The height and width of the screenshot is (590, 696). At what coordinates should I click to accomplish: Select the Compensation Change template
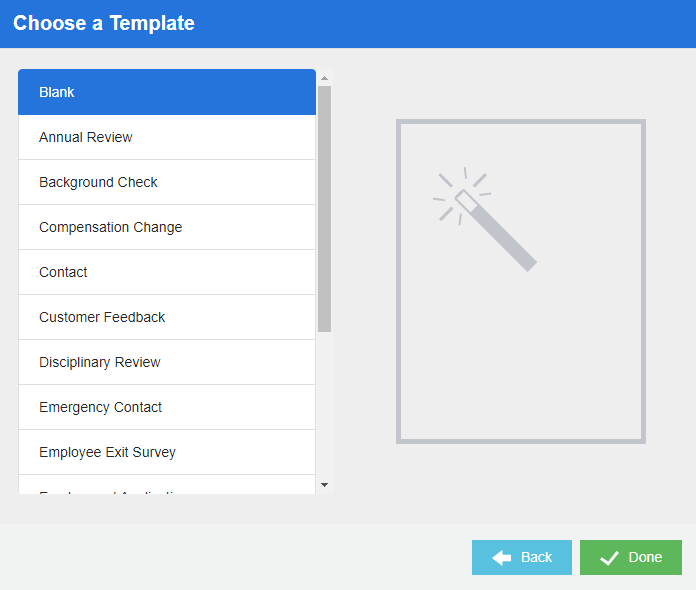166,227
